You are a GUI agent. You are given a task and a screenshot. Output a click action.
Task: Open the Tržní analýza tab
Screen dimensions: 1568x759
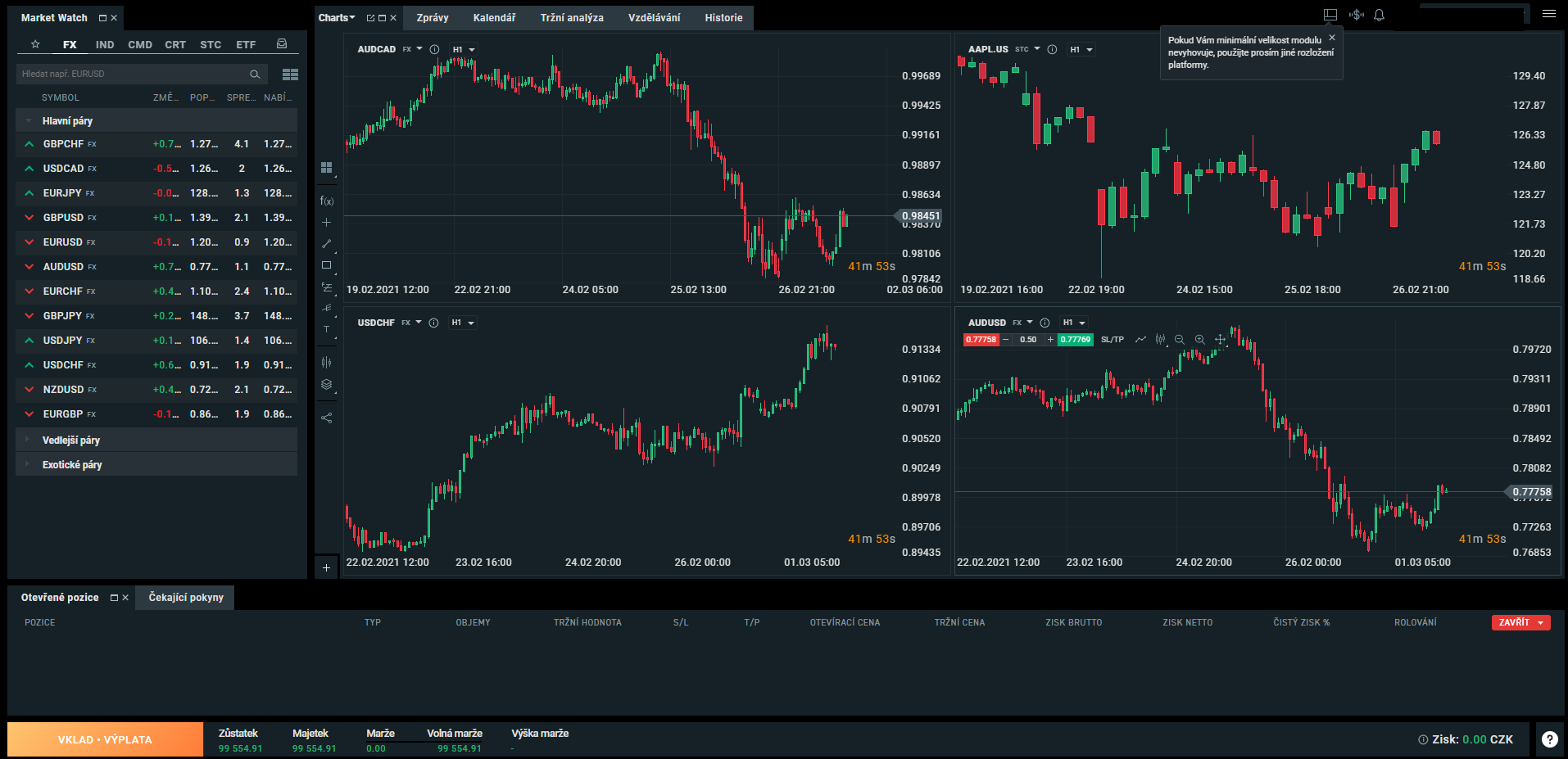(572, 17)
